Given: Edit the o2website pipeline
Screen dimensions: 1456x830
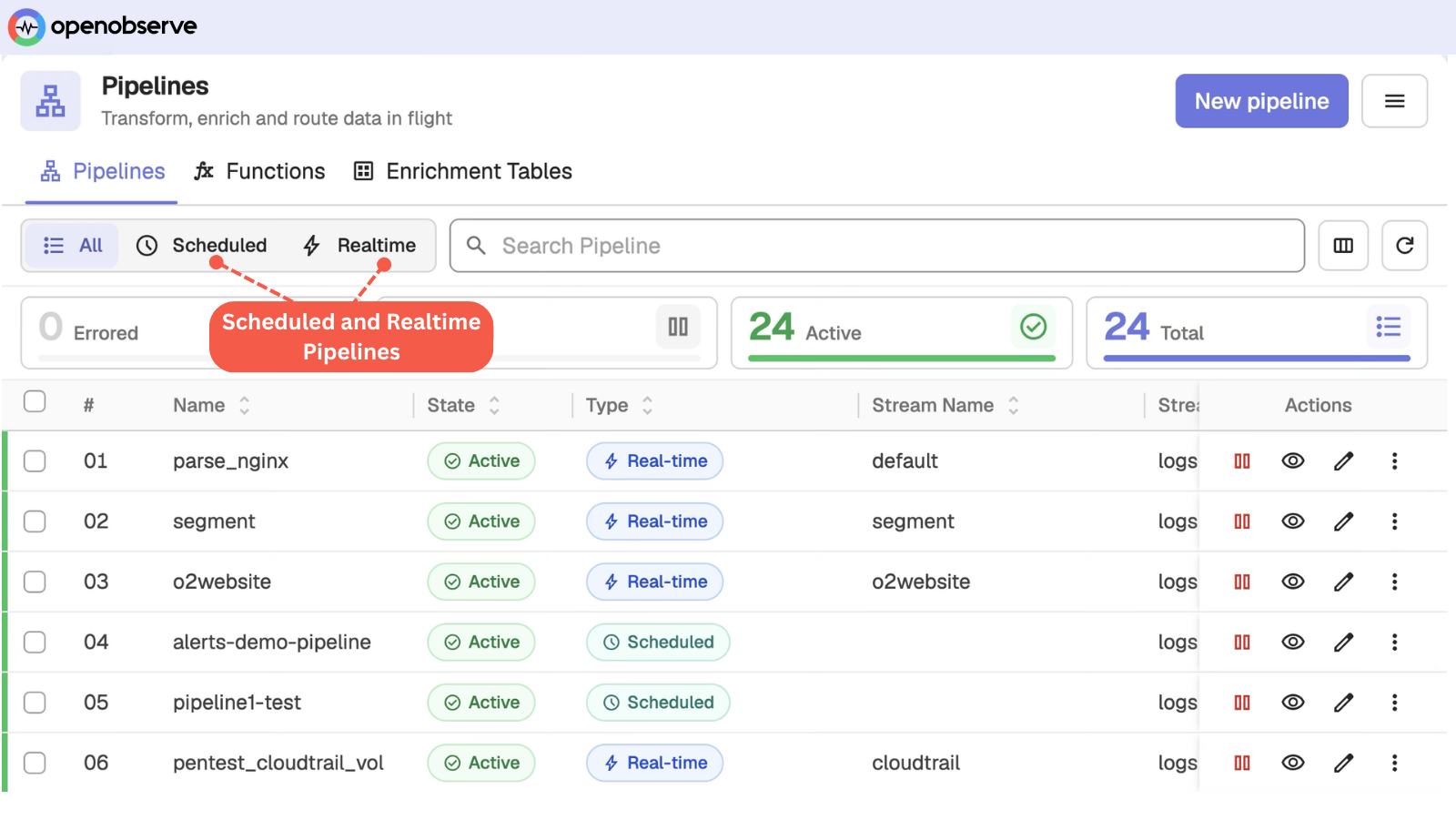Looking at the screenshot, I should [1343, 582].
